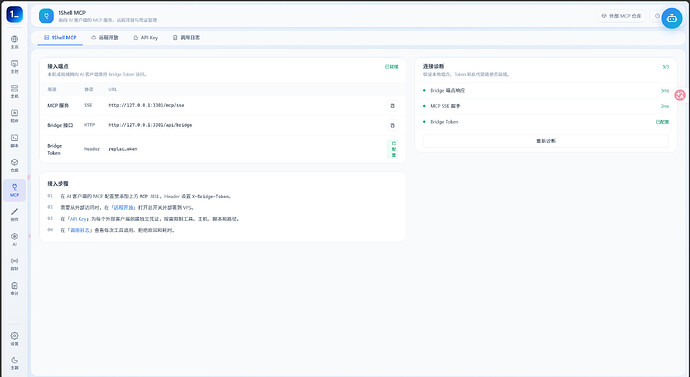Switch to the 1Shell MCP tab
Image resolution: width=690 pixels, height=377 pixels.
(x=60, y=38)
